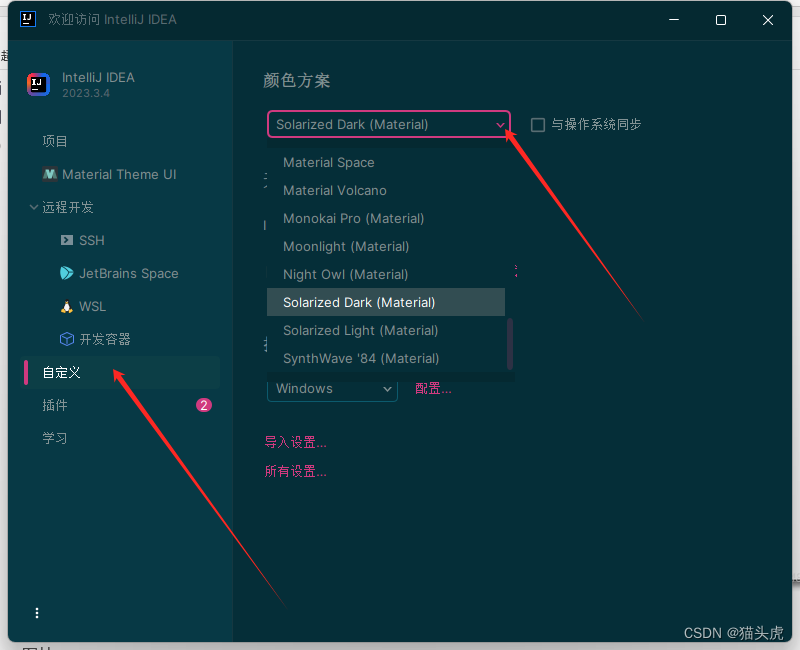
Task: Click the plugins badge showing 2
Action: 204,405
